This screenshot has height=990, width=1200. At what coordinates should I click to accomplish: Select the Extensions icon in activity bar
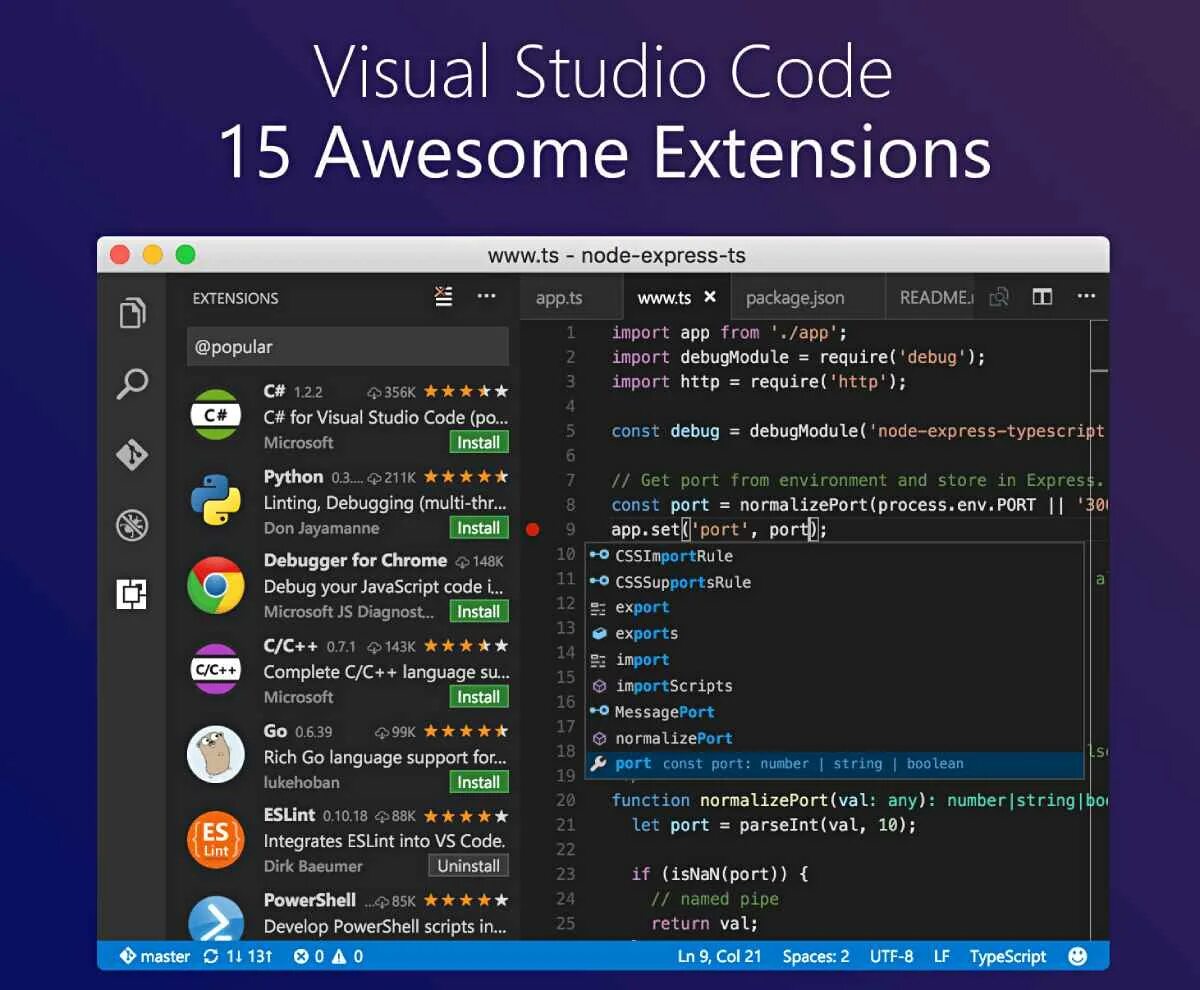point(133,595)
